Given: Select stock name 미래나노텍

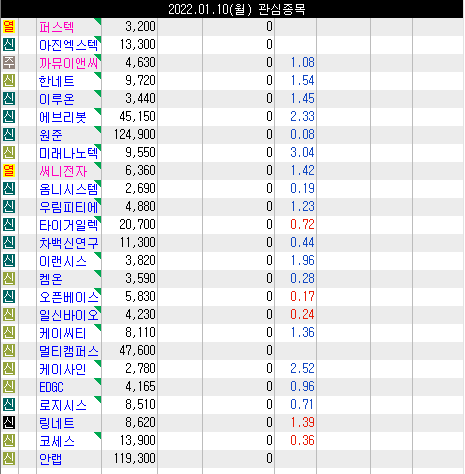Looking at the screenshot, I should [69, 153].
